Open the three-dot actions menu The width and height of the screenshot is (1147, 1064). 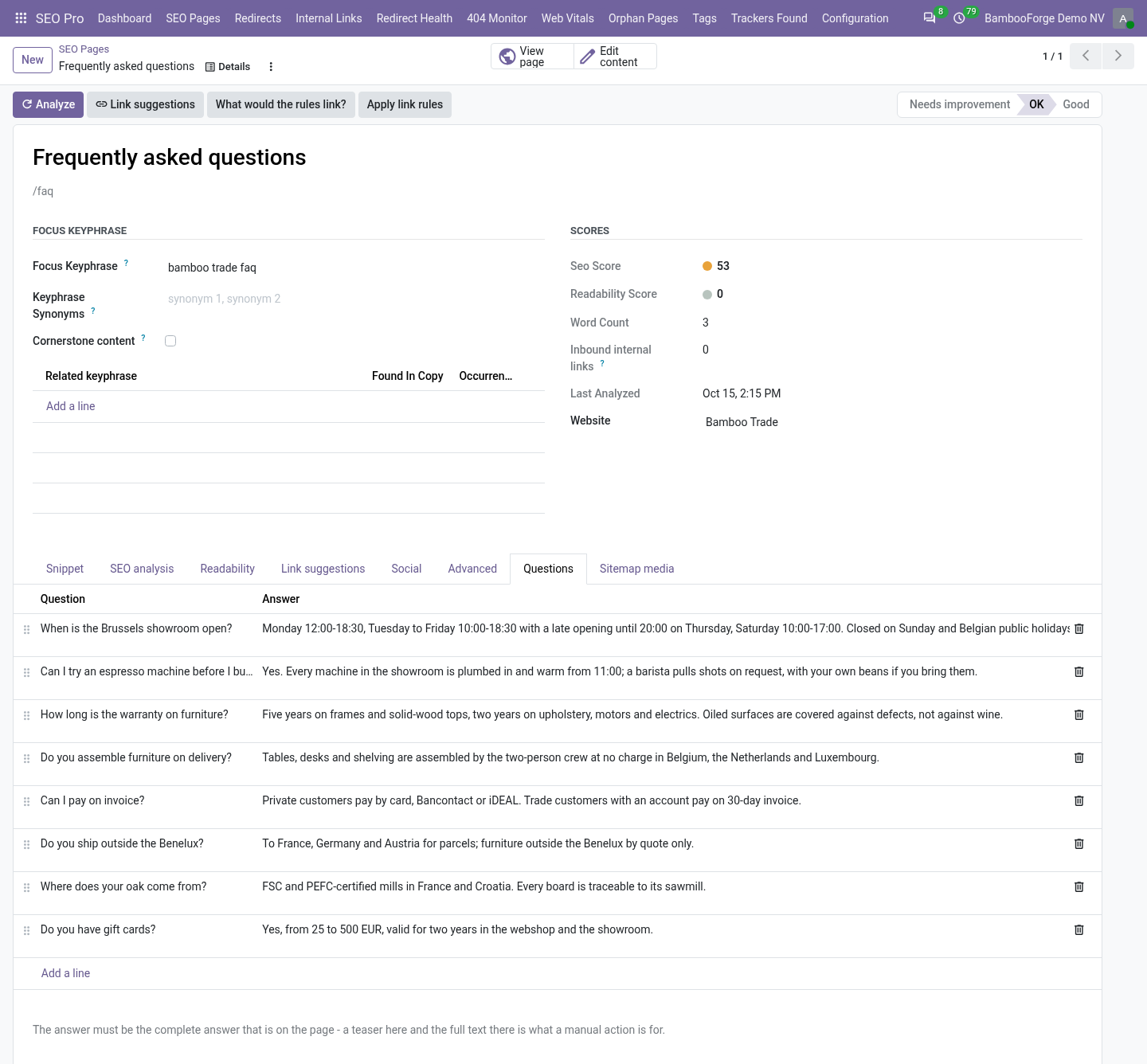point(271,67)
